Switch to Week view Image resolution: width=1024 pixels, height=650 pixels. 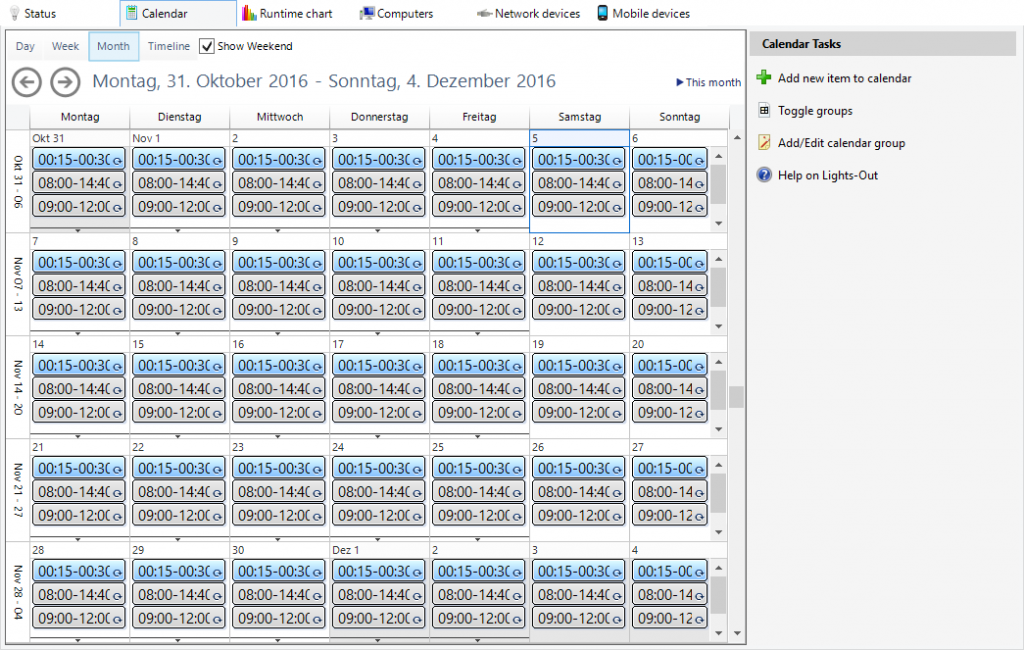pos(65,46)
